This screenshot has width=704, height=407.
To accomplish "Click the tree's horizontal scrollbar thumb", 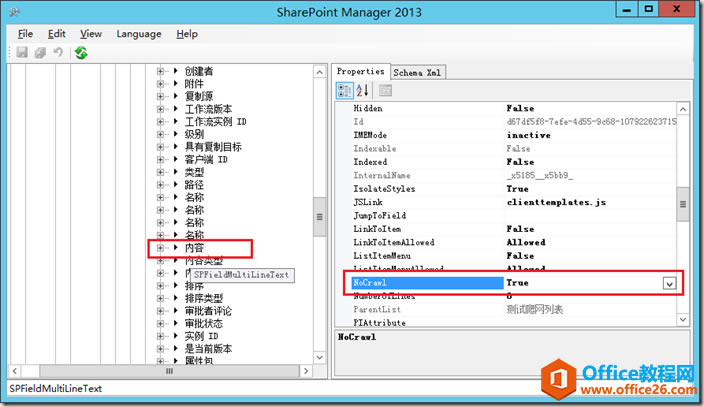I will pyautogui.click(x=169, y=371).
